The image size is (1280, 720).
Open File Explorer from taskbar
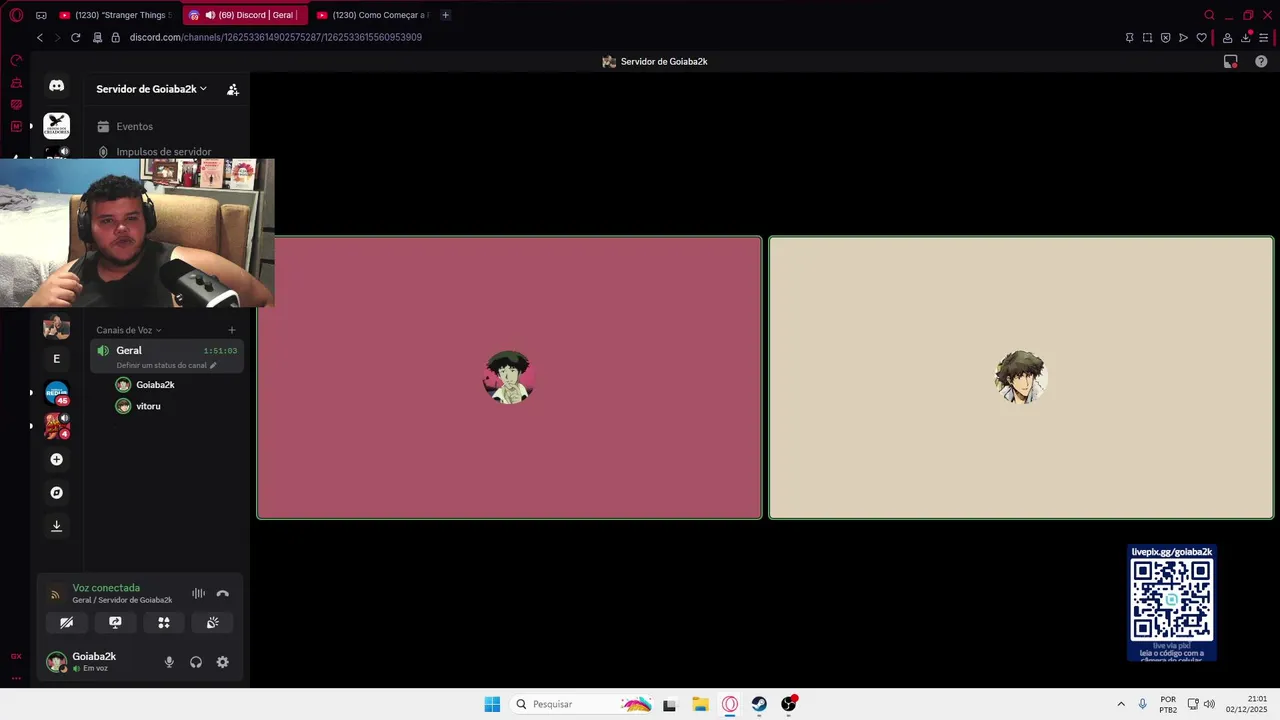(700, 704)
